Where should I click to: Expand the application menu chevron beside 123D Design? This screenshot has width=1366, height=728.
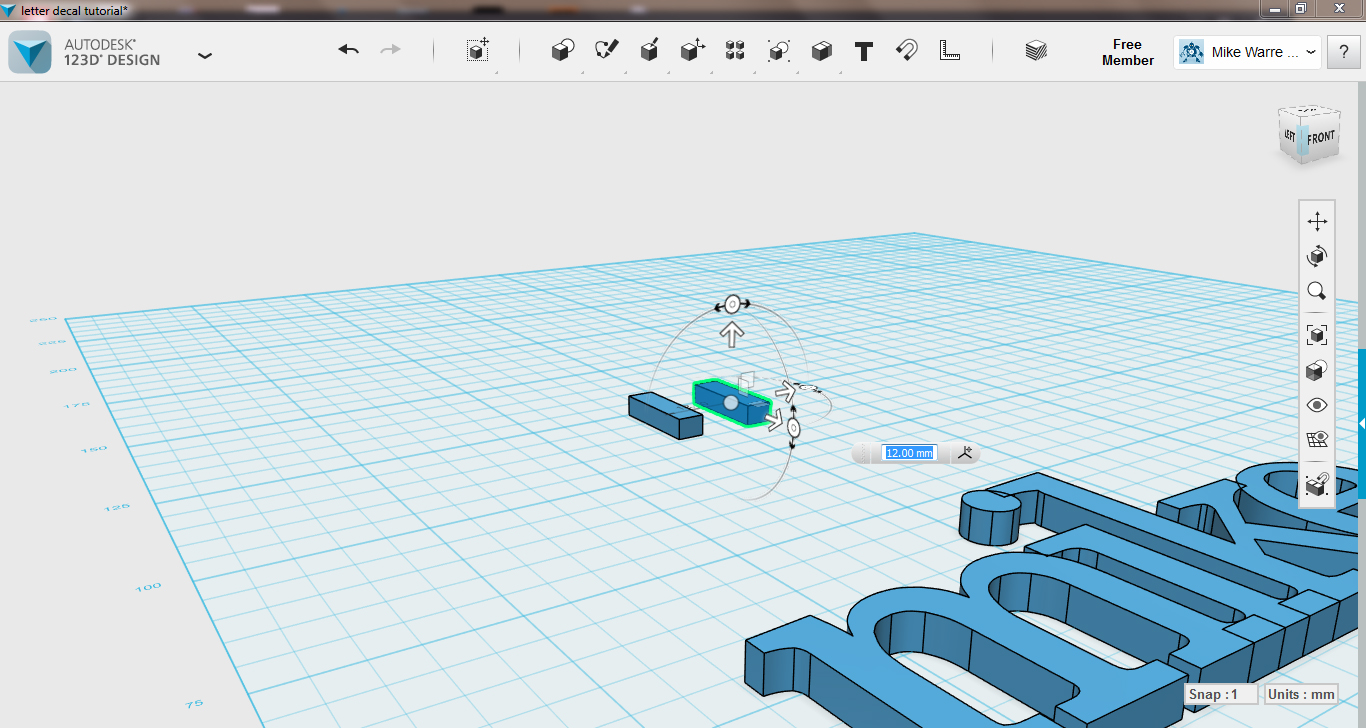[x=205, y=55]
